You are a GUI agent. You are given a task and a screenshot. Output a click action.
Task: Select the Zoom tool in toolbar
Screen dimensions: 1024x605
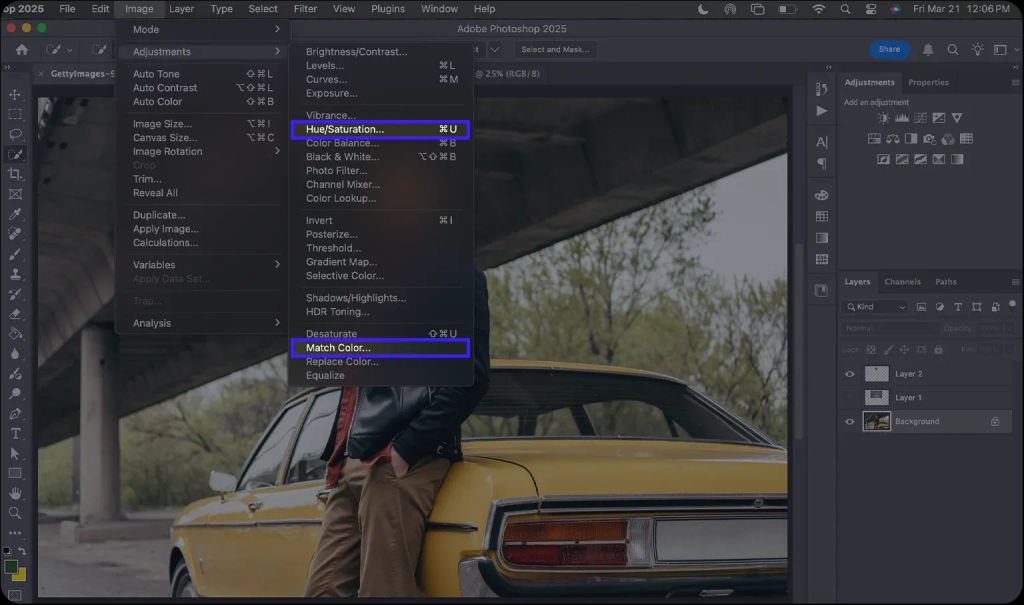tap(15, 513)
